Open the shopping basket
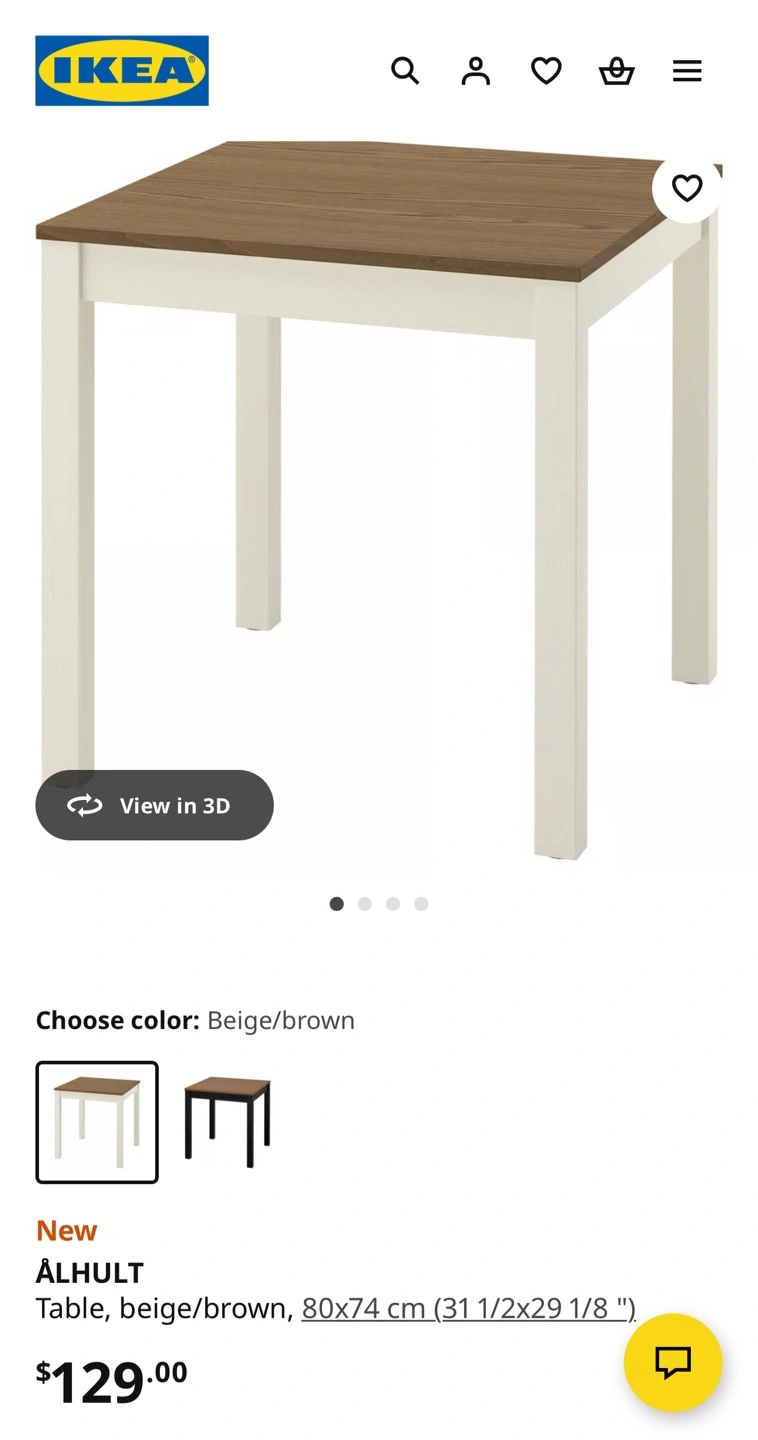This screenshot has height=1440, width=758. [x=616, y=71]
